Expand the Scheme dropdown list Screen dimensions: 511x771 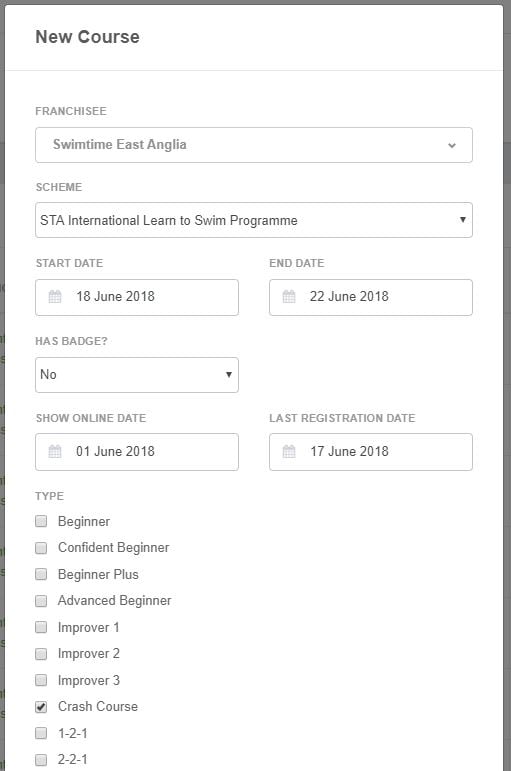(254, 220)
